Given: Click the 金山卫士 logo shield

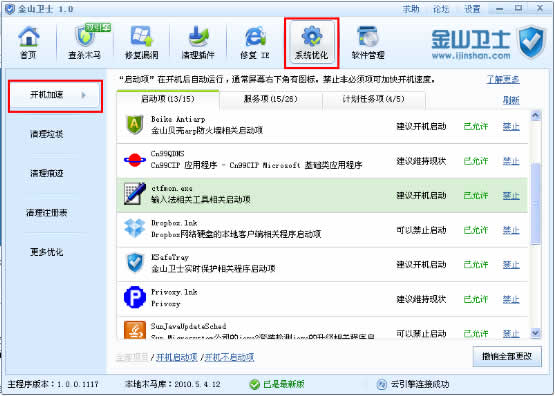Looking at the screenshot, I should (531, 42).
